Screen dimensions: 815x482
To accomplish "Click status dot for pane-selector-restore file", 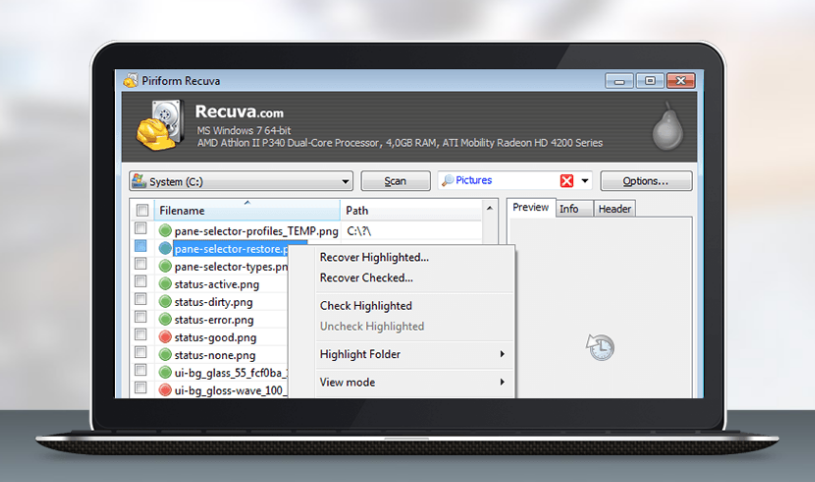I will pyautogui.click(x=165, y=249).
